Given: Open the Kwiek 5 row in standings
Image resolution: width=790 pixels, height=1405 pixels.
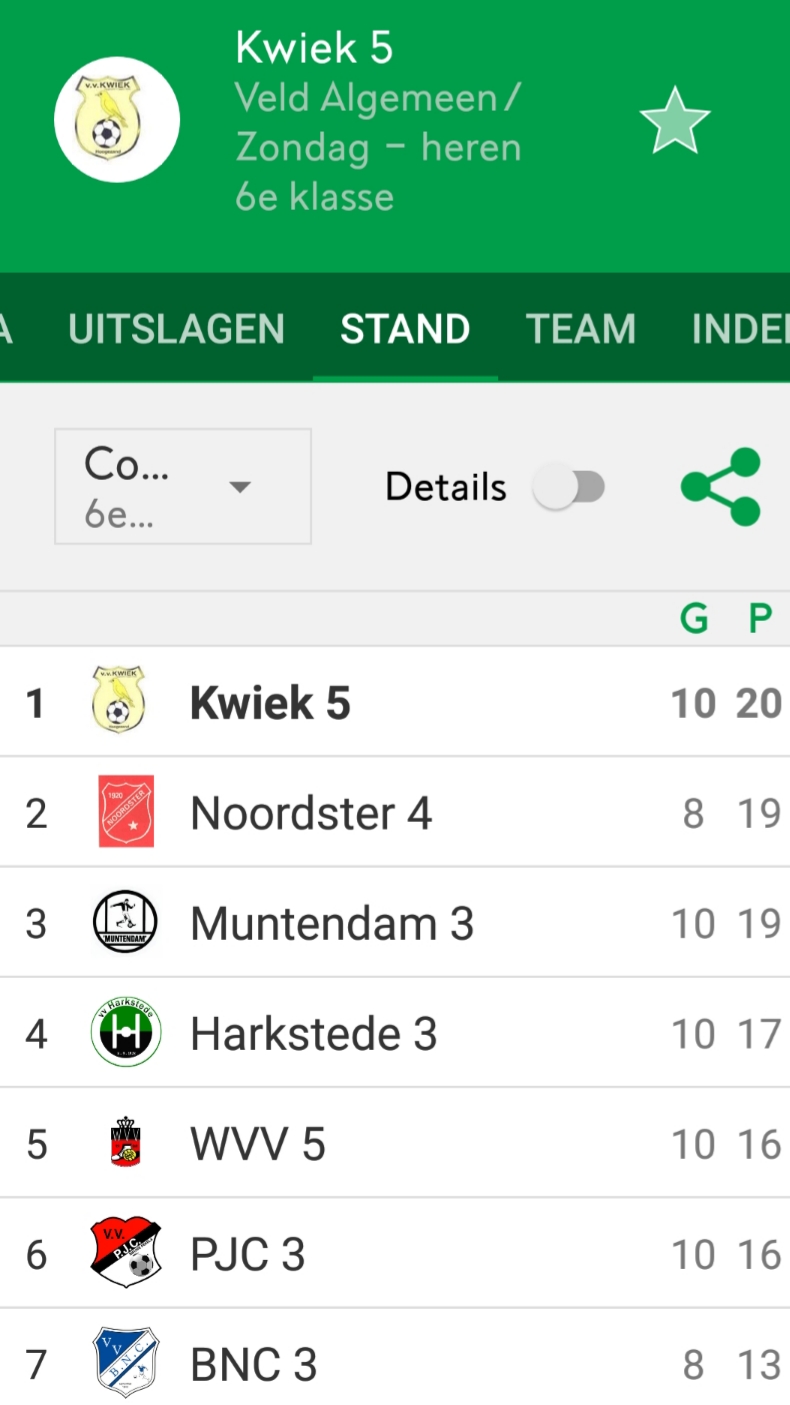Looking at the screenshot, I should click(395, 702).
